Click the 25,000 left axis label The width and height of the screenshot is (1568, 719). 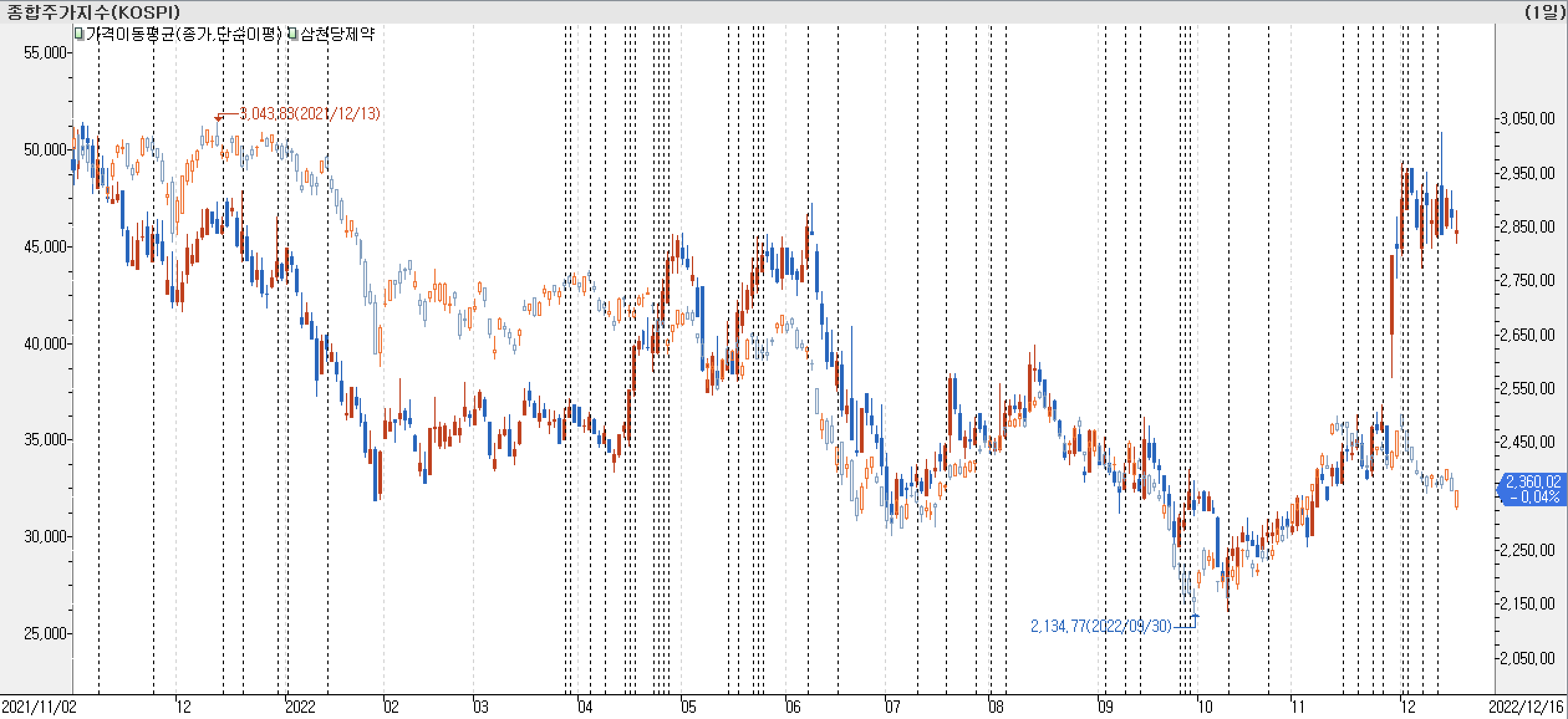click(44, 633)
